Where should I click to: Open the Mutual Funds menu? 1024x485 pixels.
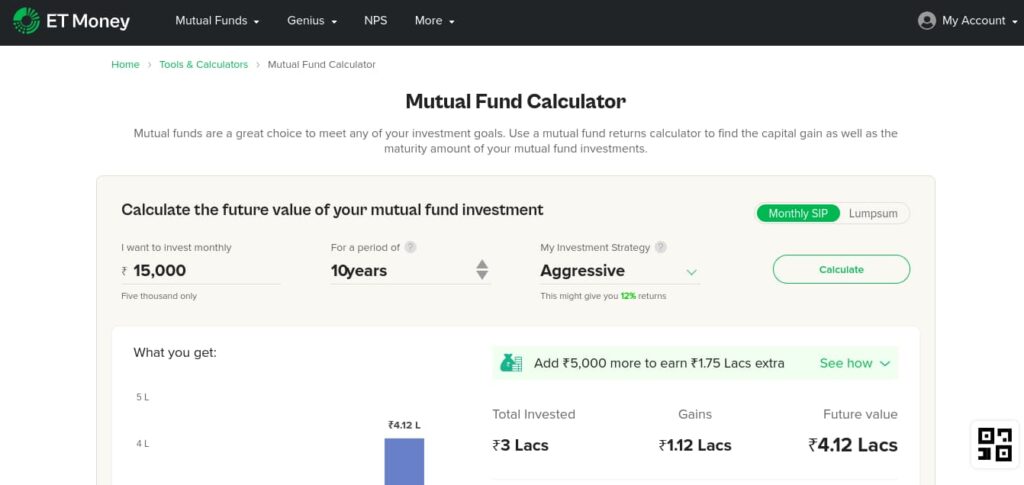click(217, 21)
